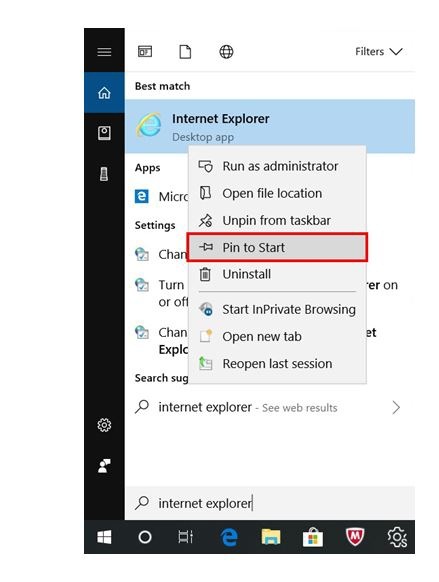439x582 pixels.
Task: Open the hamburger menu in the sidebar
Action: coord(104,52)
